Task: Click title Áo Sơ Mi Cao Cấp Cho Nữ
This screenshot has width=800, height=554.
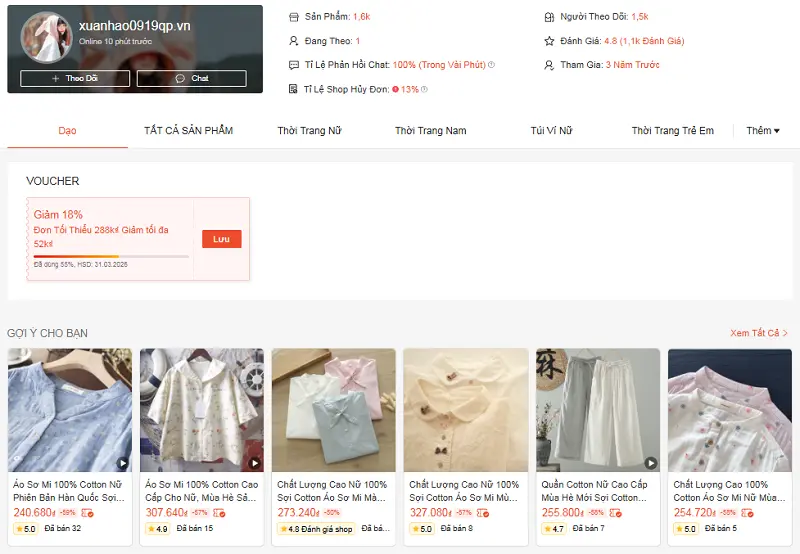Action: click(202, 491)
